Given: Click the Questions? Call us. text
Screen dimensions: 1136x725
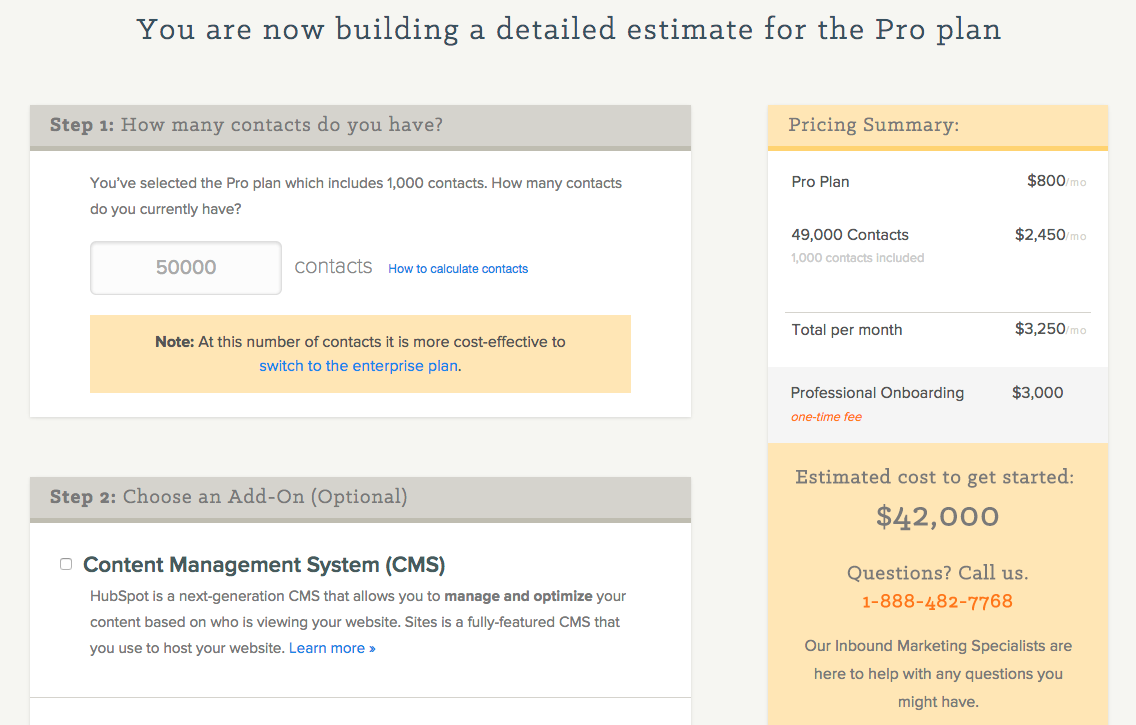Looking at the screenshot, I should [x=937, y=573].
